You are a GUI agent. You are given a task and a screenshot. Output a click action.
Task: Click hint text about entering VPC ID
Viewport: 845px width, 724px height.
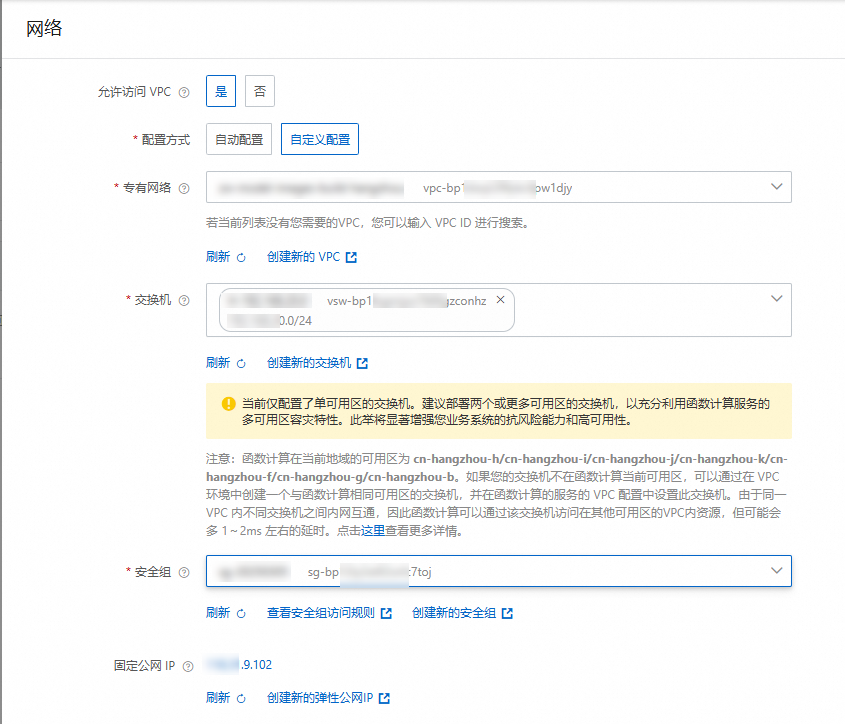368,223
